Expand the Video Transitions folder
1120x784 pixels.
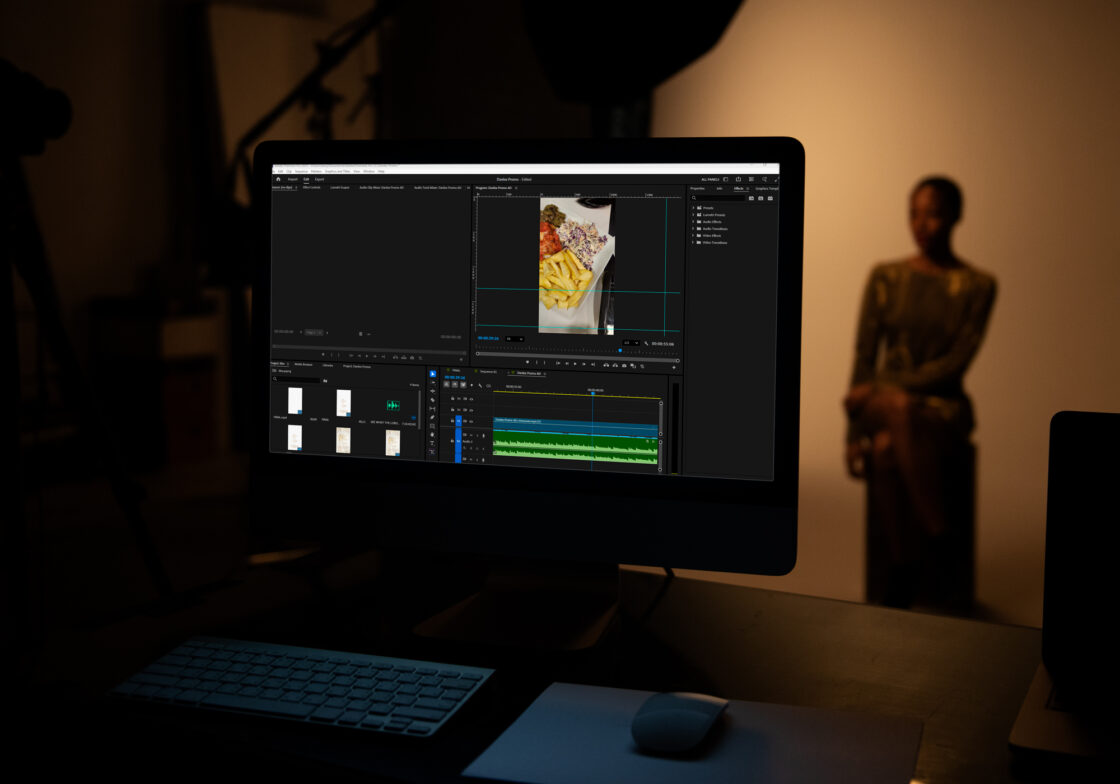click(693, 243)
